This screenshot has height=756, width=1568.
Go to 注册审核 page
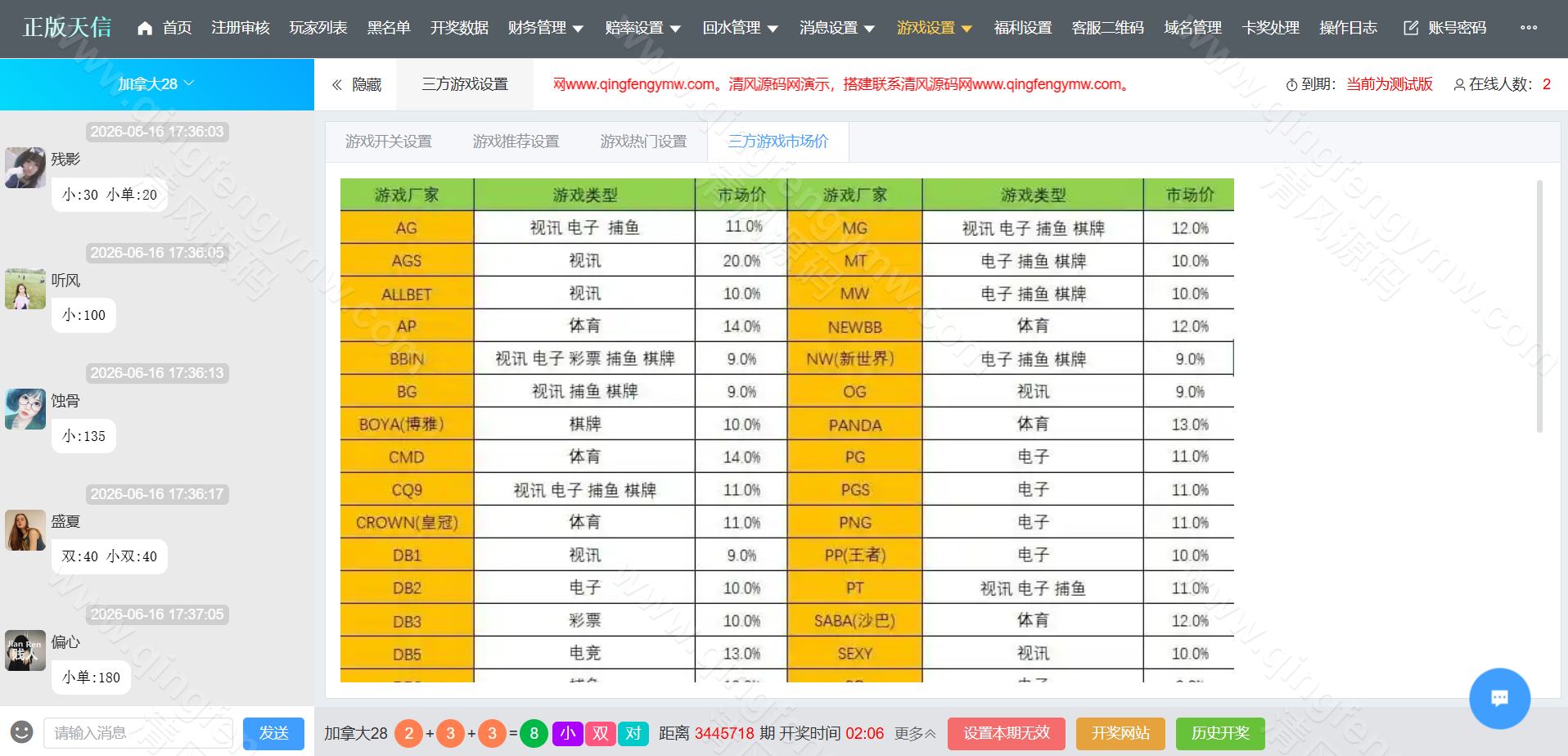pyautogui.click(x=241, y=28)
